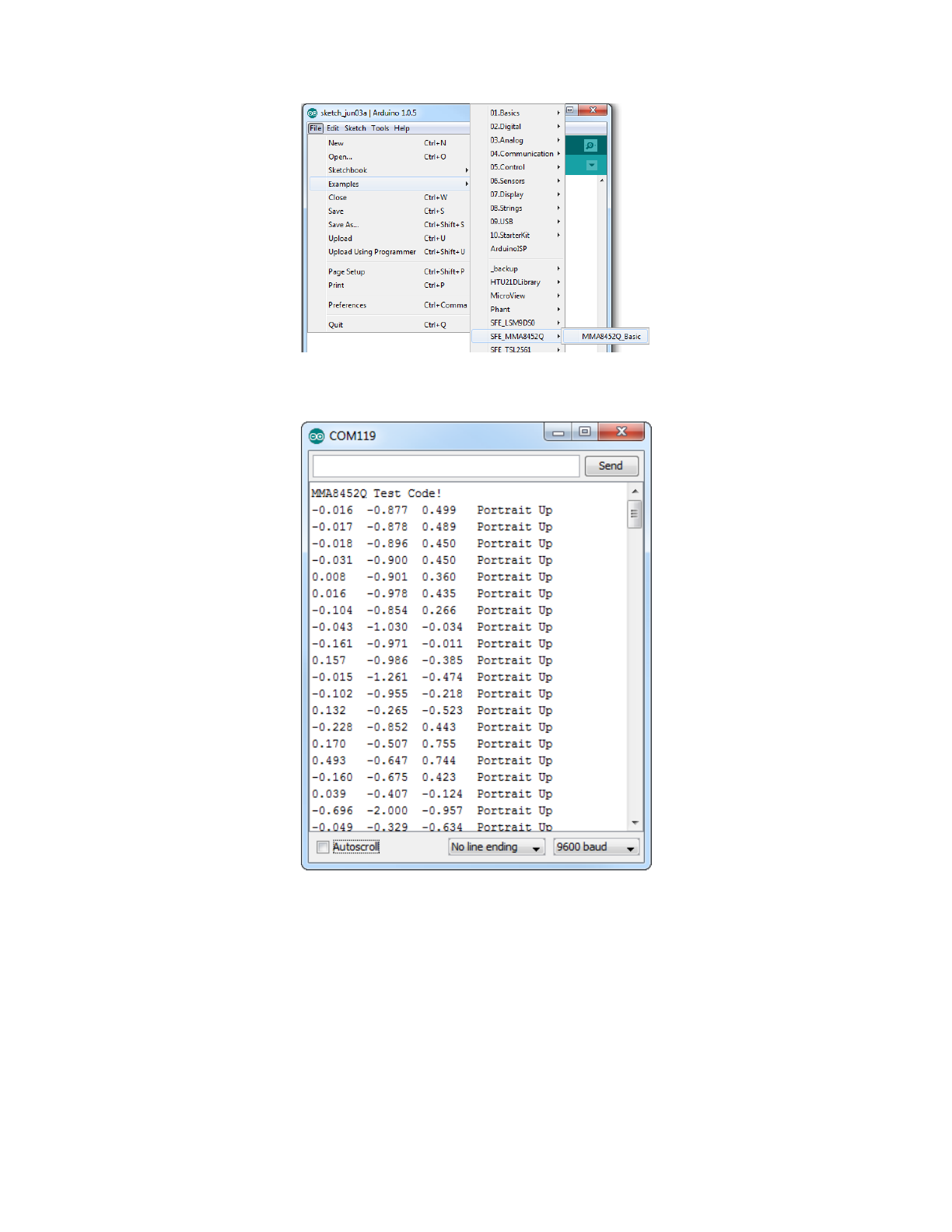Click the serial monitor scroll down arrow
The image size is (952, 1232).
[x=635, y=822]
